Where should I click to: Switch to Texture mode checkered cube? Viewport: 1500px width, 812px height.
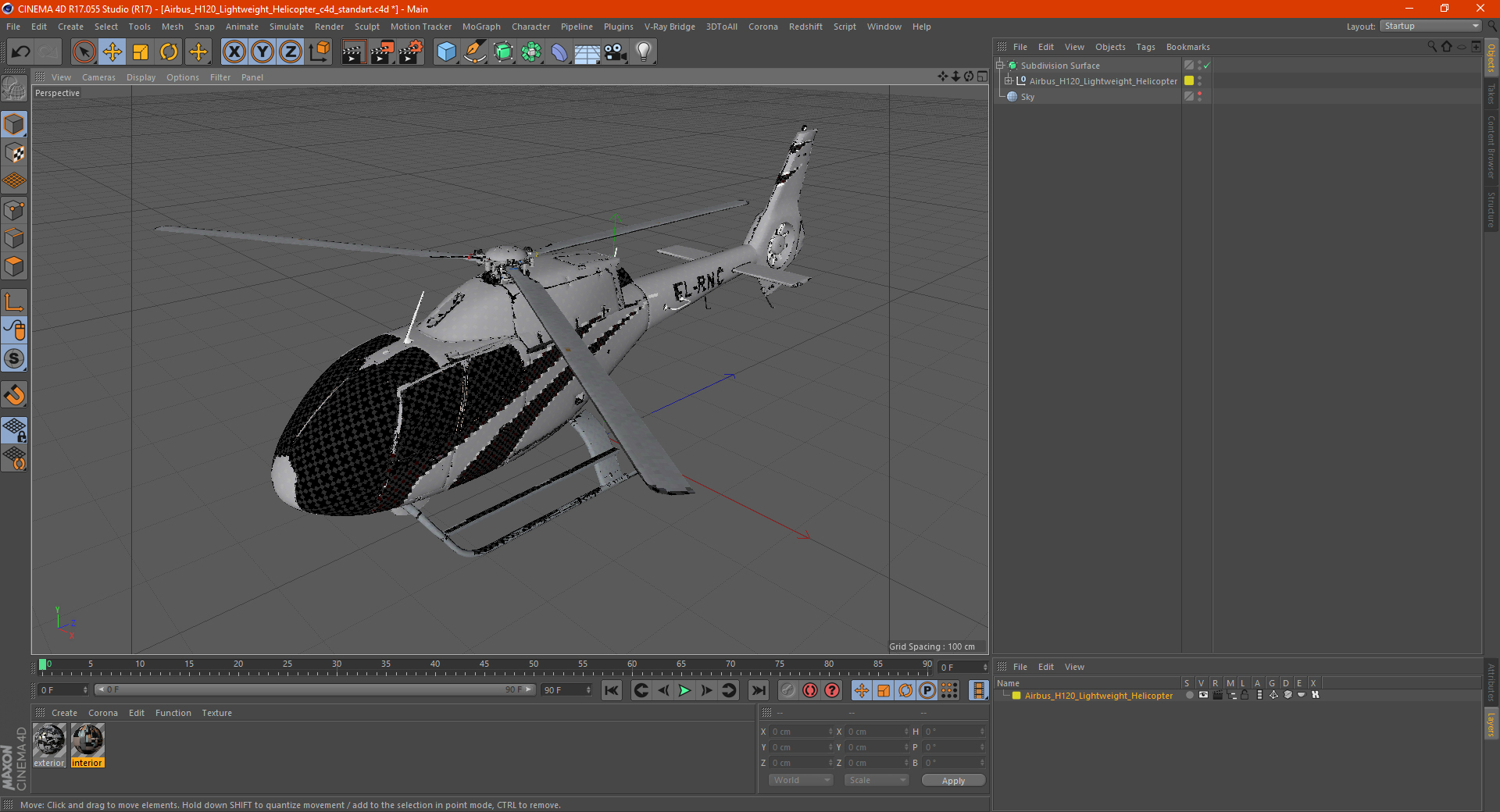pyautogui.click(x=14, y=153)
